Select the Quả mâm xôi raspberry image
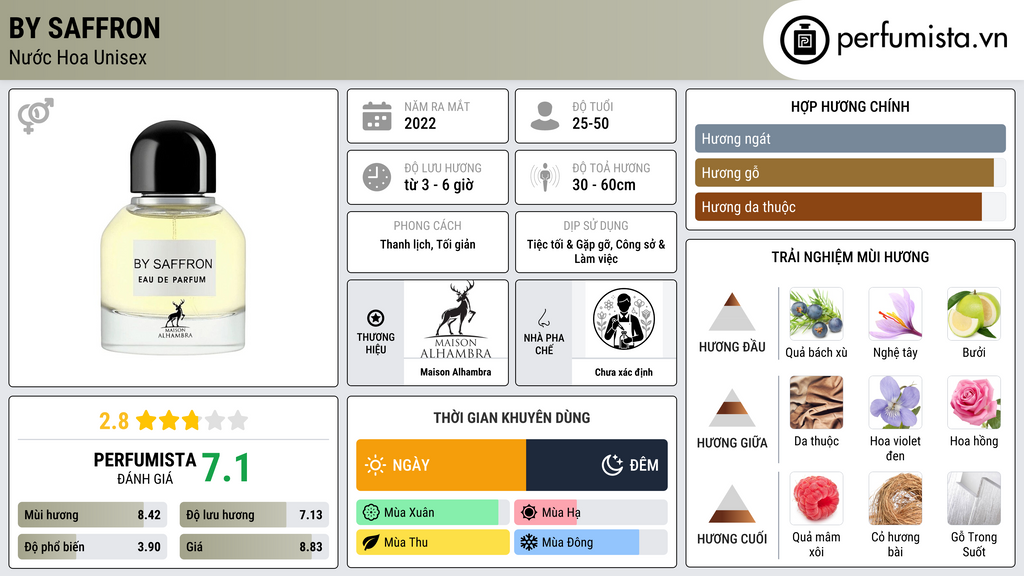 (816, 498)
